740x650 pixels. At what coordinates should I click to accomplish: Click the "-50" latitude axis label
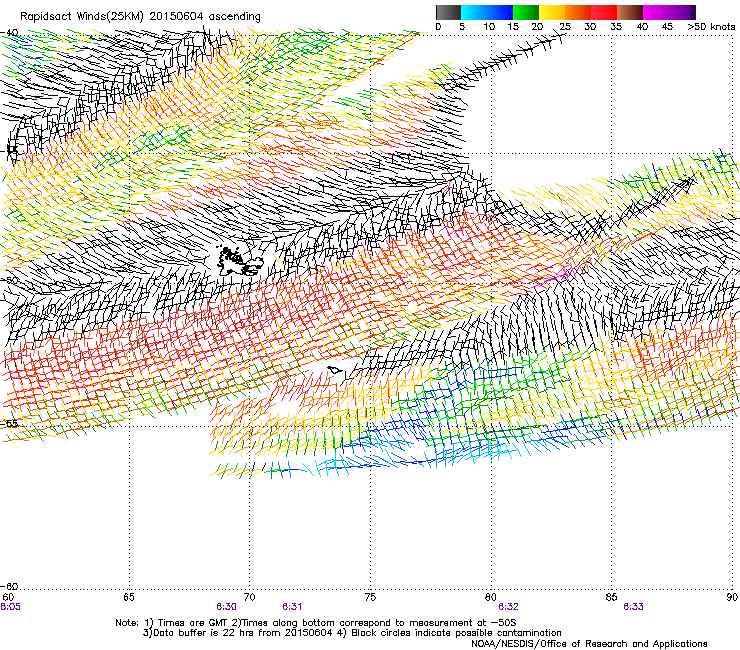[x=10, y=280]
